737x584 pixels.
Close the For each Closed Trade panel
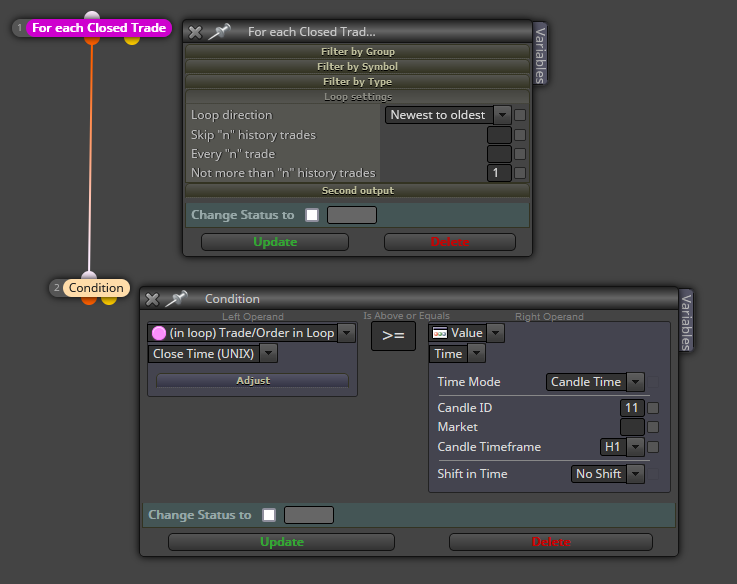pyautogui.click(x=195, y=32)
